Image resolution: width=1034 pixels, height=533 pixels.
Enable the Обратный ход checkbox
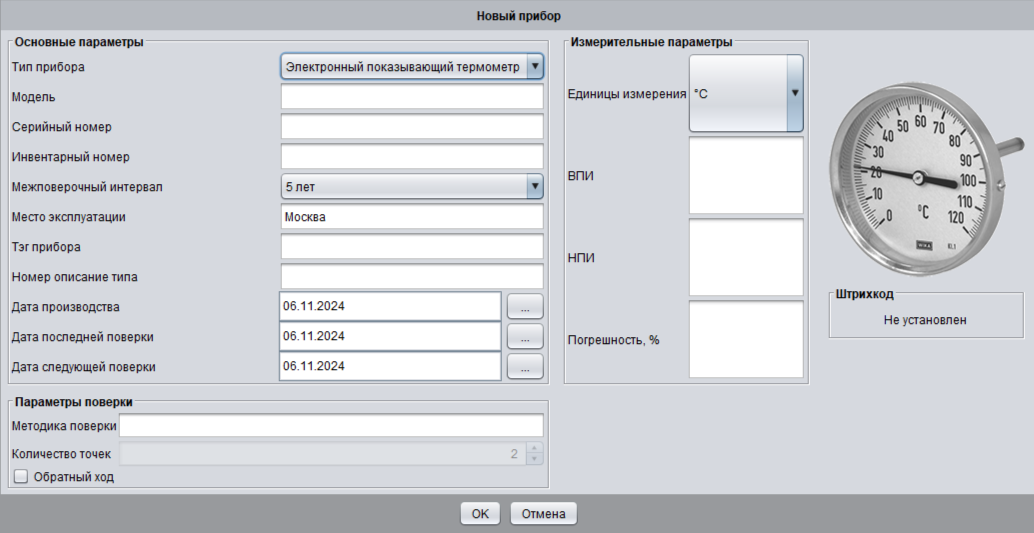pyautogui.click(x=21, y=477)
